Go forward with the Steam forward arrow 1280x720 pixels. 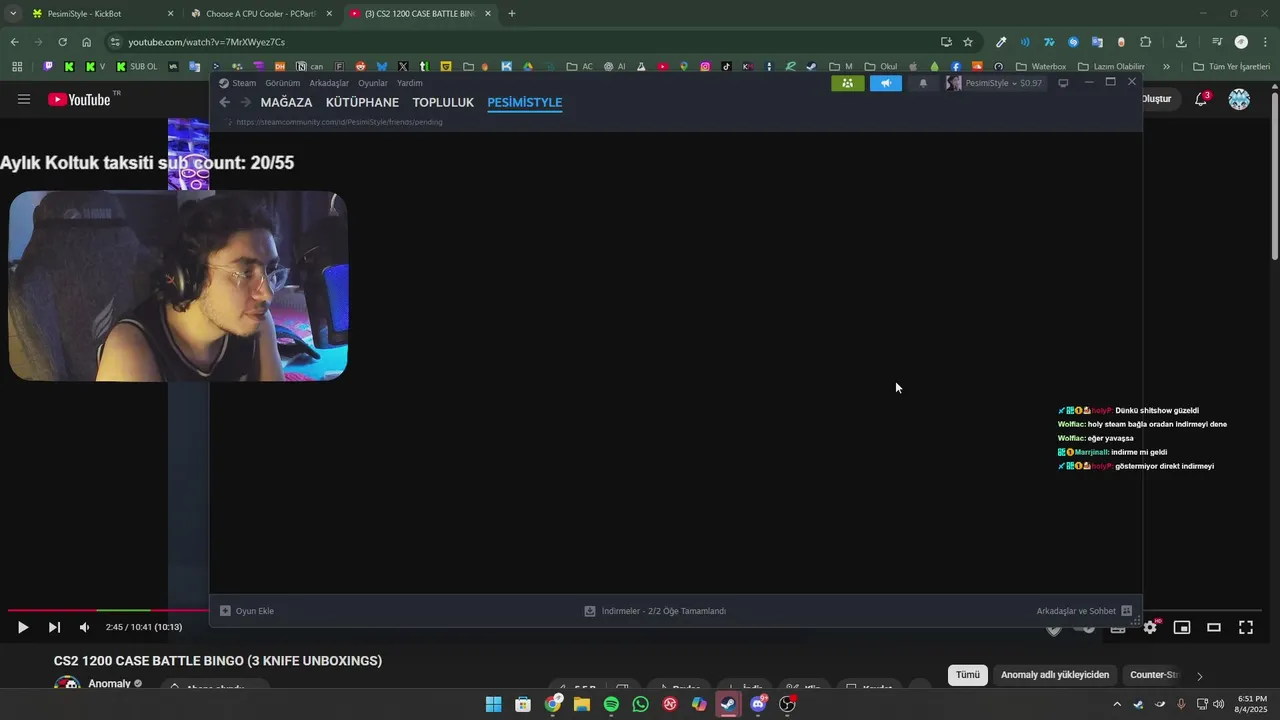click(x=245, y=102)
